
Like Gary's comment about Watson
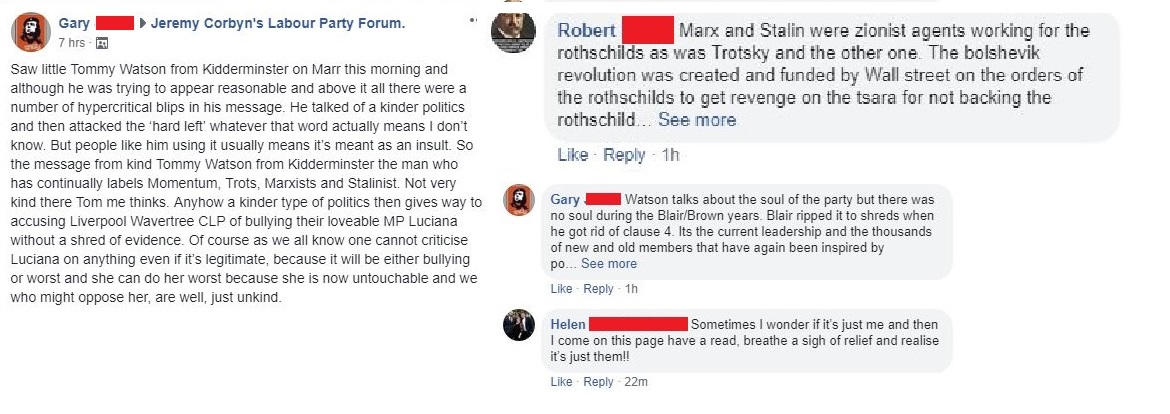click(x=561, y=289)
